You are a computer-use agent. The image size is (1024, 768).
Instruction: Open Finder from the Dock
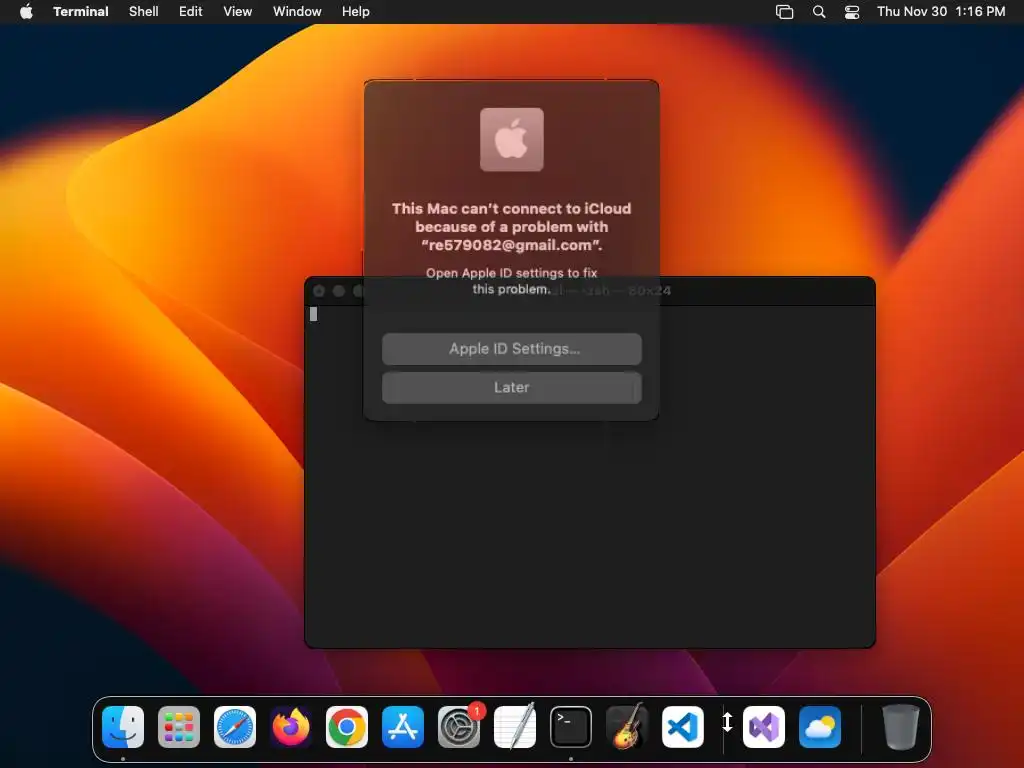pos(123,726)
